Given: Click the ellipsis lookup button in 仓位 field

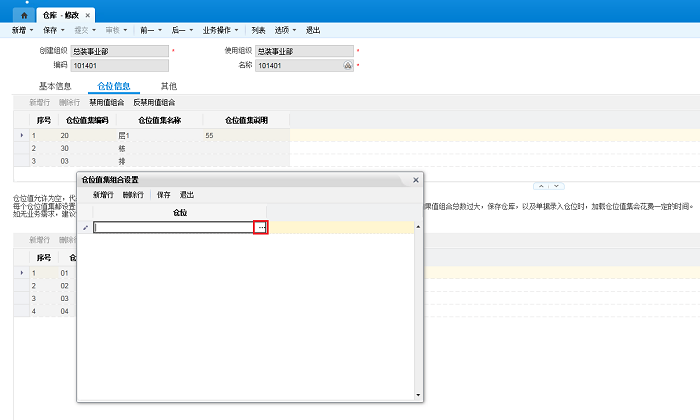Looking at the screenshot, I should tap(261, 228).
